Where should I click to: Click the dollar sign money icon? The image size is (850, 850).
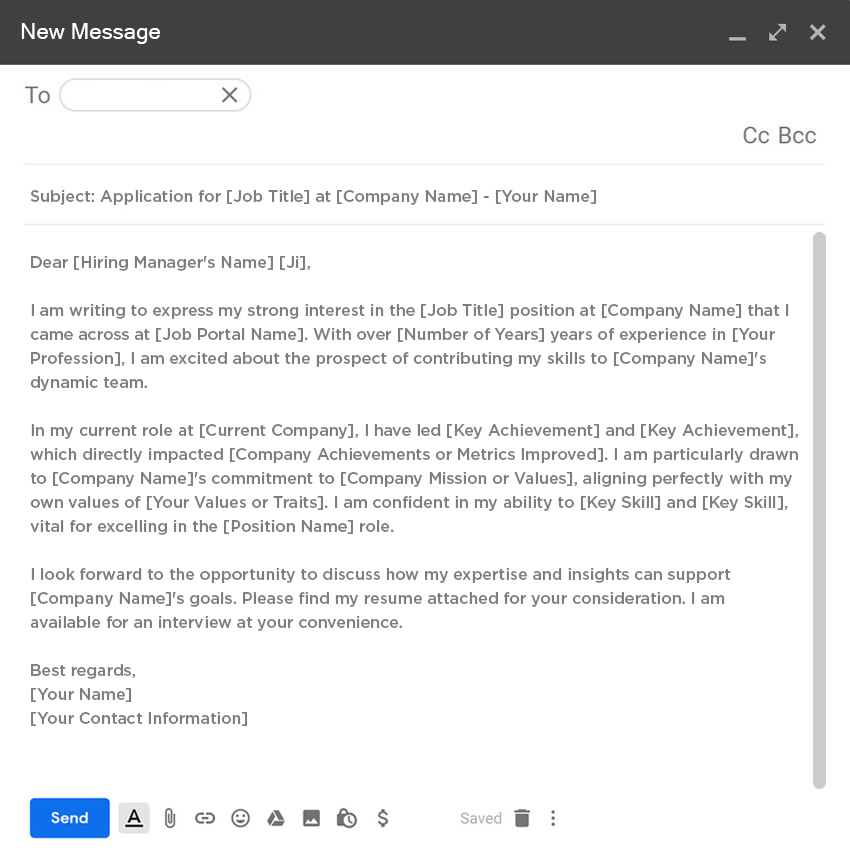click(x=382, y=818)
